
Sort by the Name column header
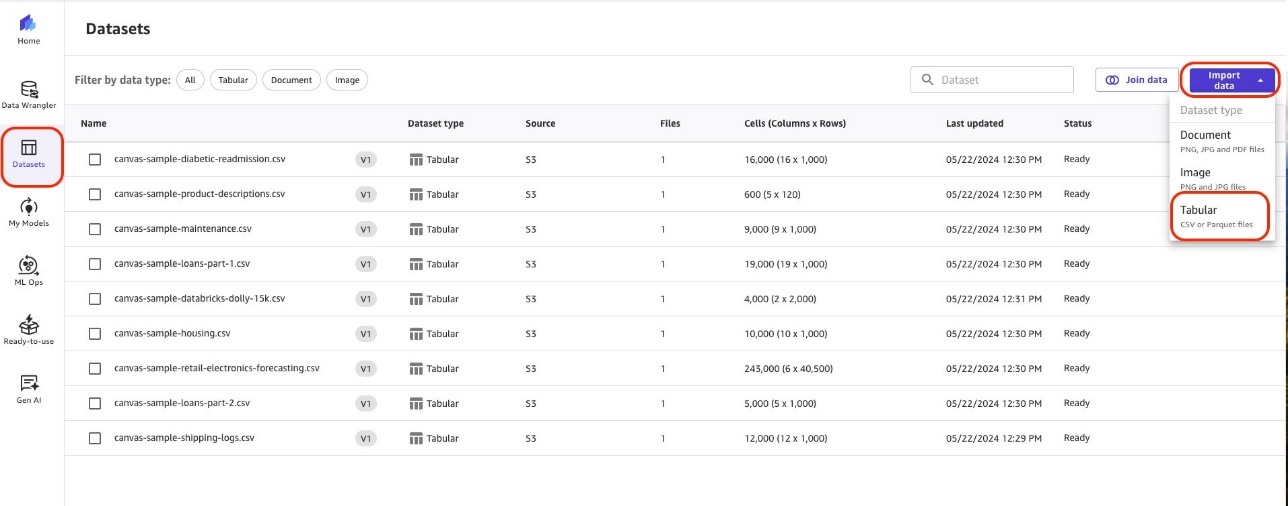(93, 124)
